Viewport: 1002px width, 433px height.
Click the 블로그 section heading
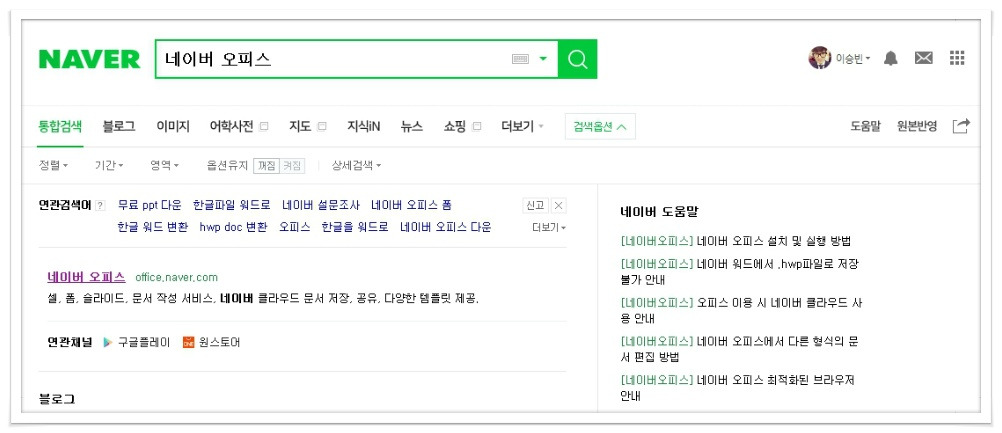coord(57,399)
